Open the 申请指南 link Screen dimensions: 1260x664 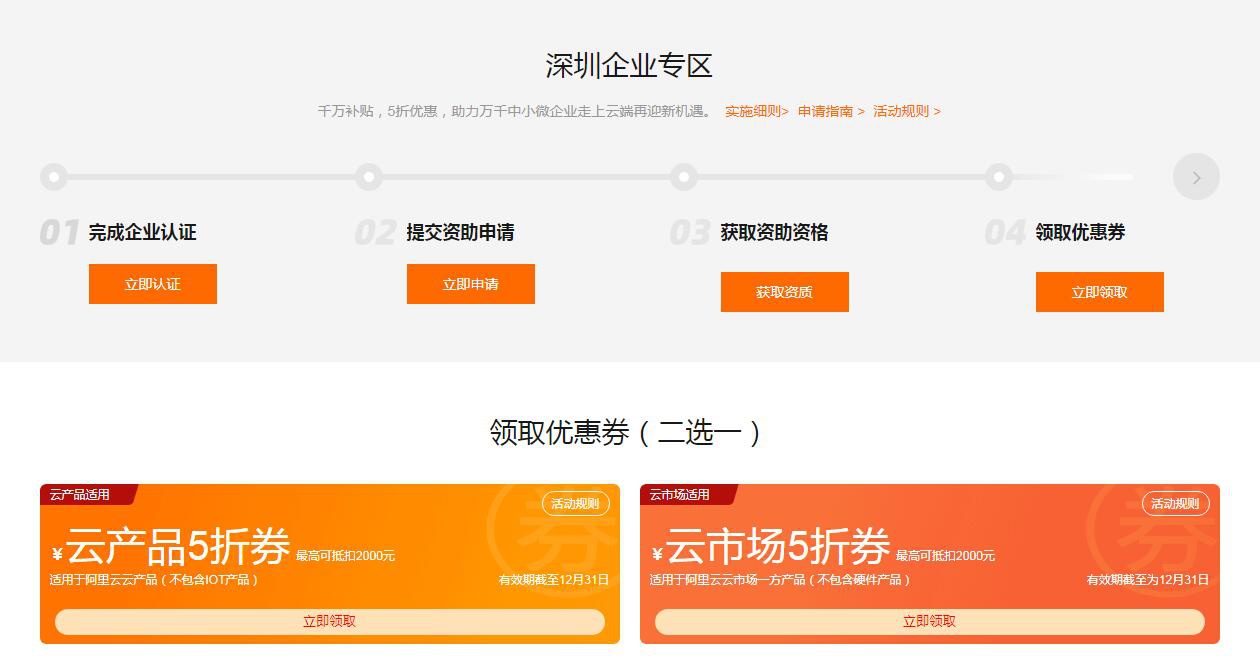click(x=831, y=111)
